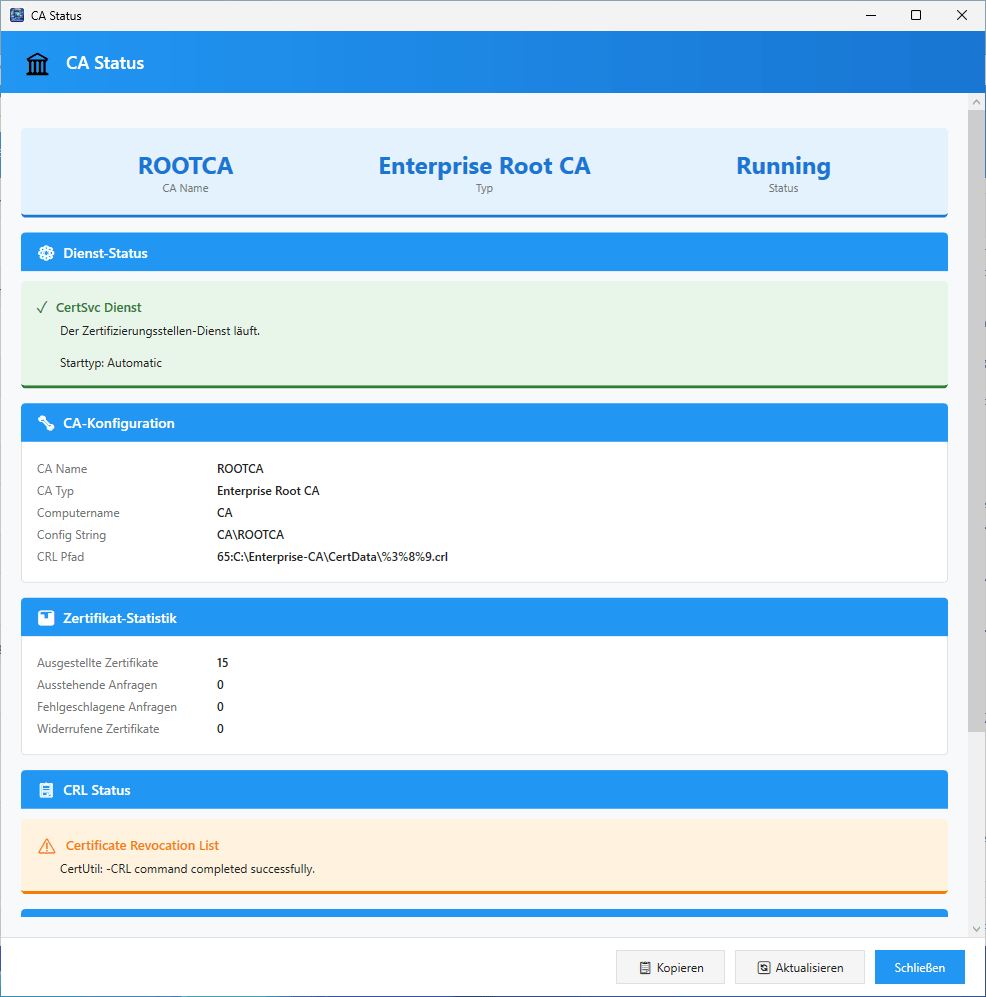Expand the partially visible section below CRL Status
The image size is (986, 997).
point(484,913)
